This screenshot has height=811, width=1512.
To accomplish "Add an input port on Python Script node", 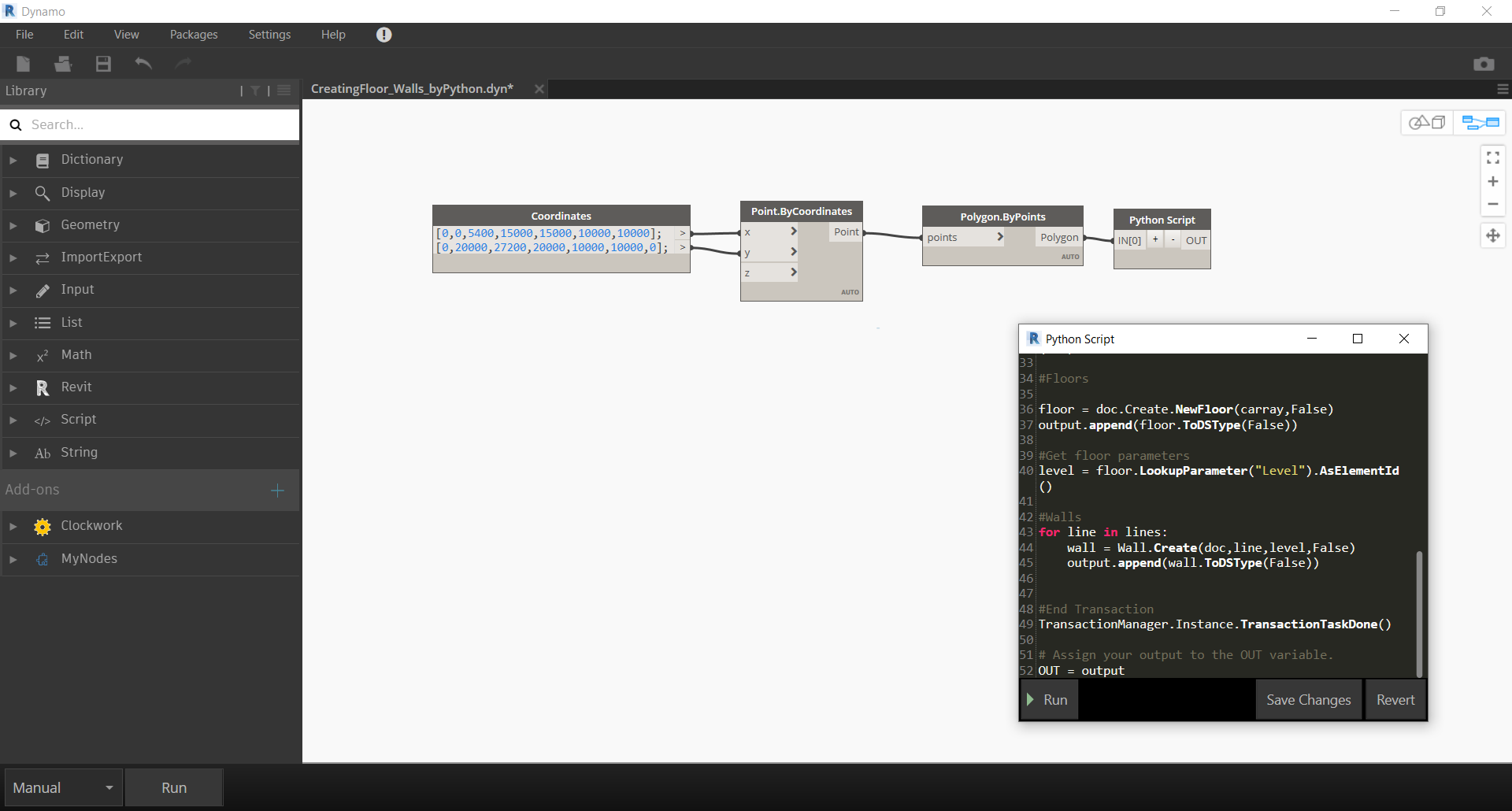I will click(1155, 240).
